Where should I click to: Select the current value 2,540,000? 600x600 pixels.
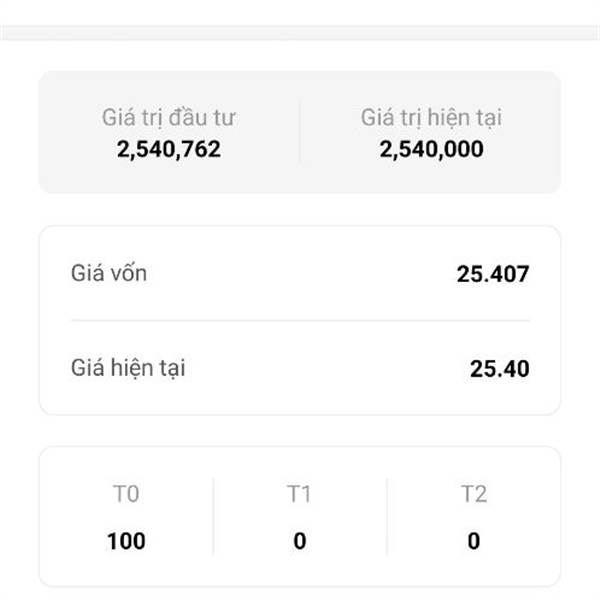(431, 150)
